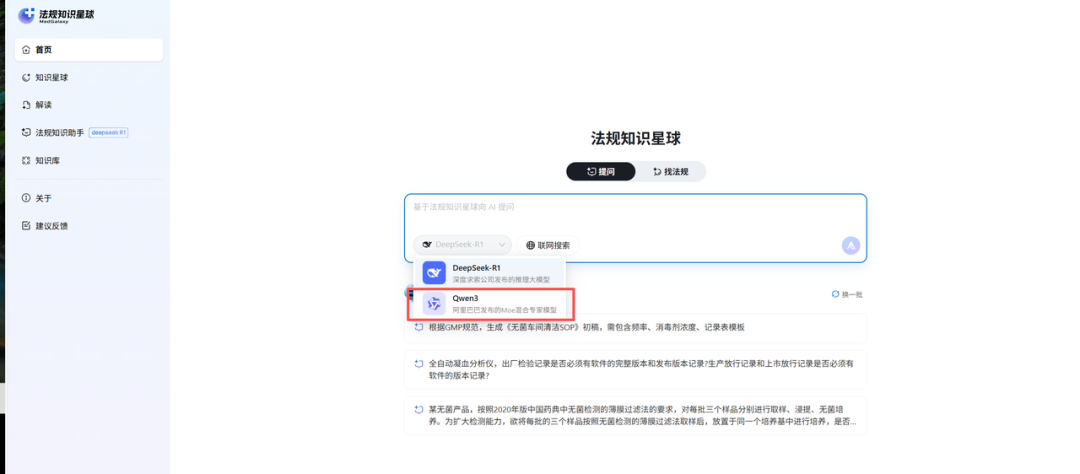Click the 深度求索公司发布的推理大模型 description text
The width and height of the screenshot is (1080, 474).
(x=501, y=280)
